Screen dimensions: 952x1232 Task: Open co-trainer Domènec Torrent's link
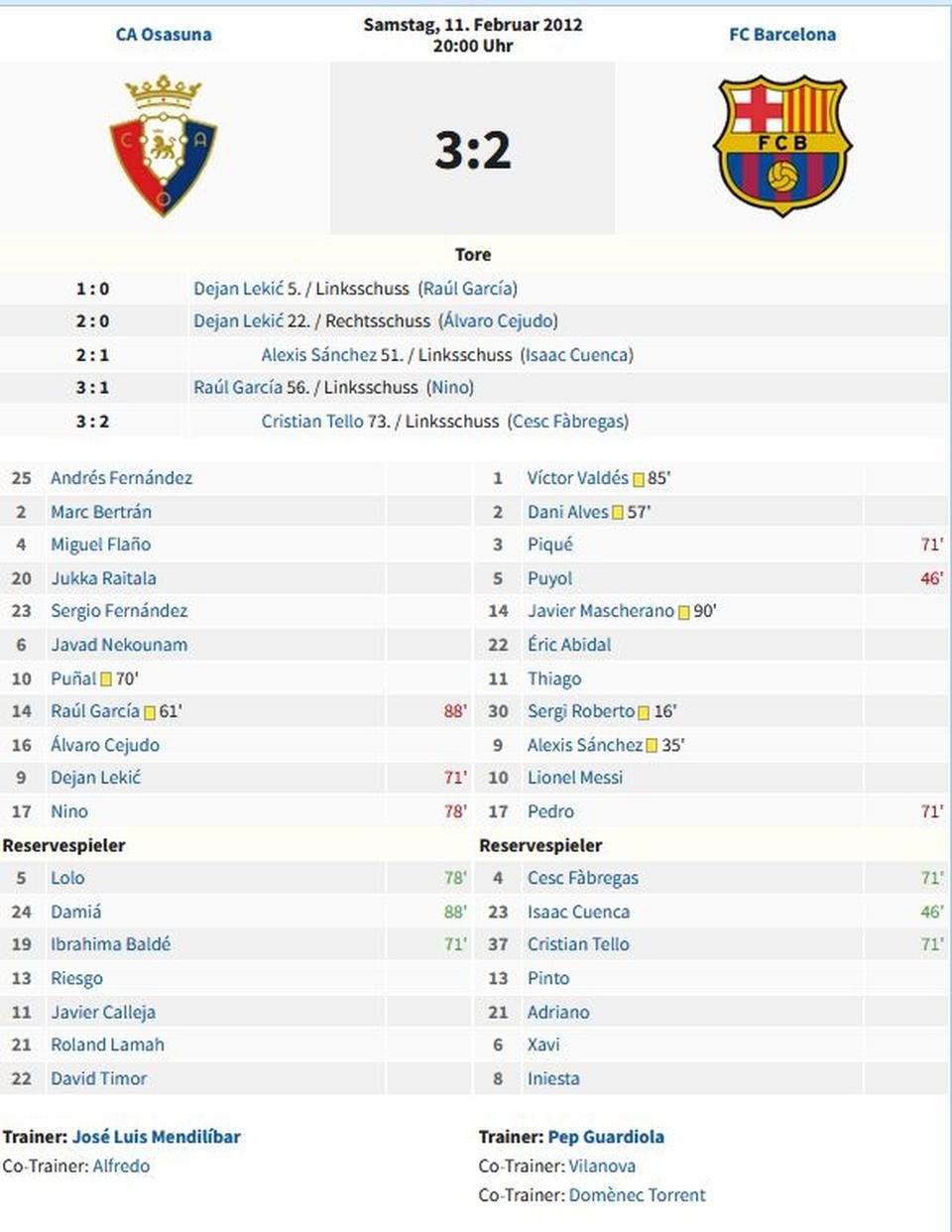click(638, 1195)
